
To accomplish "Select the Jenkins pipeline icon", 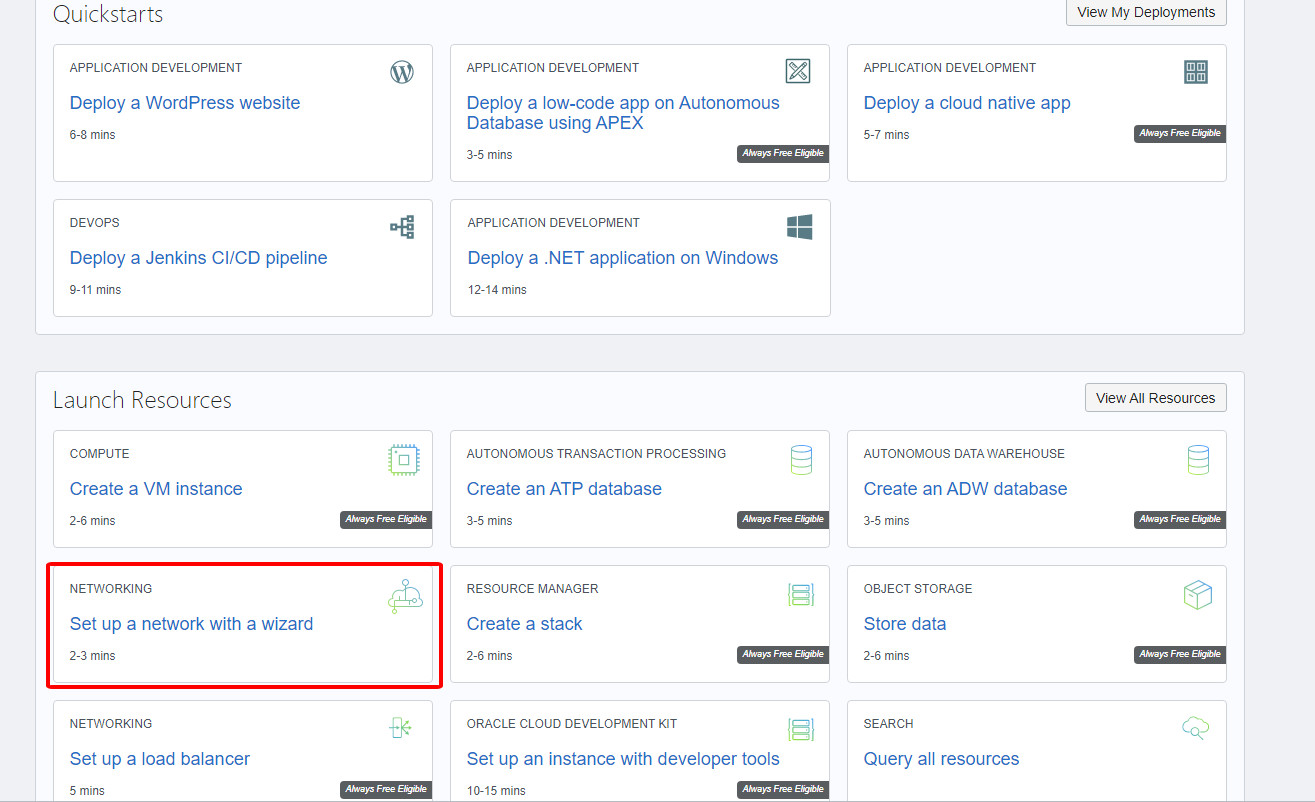I will tap(401, 226).
